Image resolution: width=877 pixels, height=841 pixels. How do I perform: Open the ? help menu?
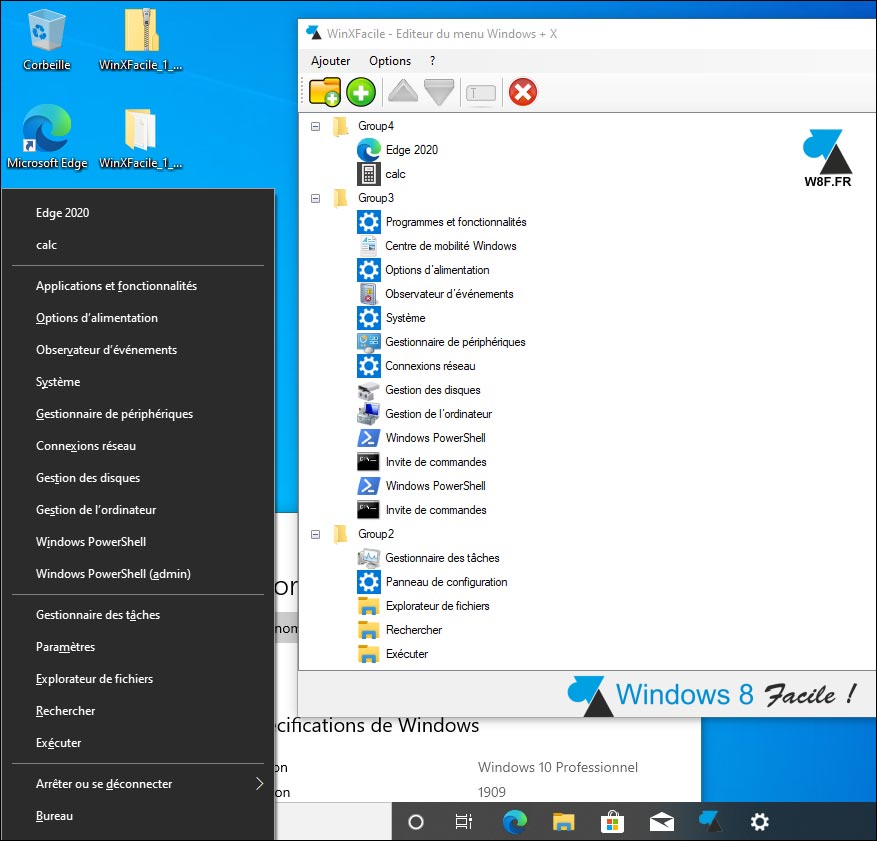coord(432,61)
